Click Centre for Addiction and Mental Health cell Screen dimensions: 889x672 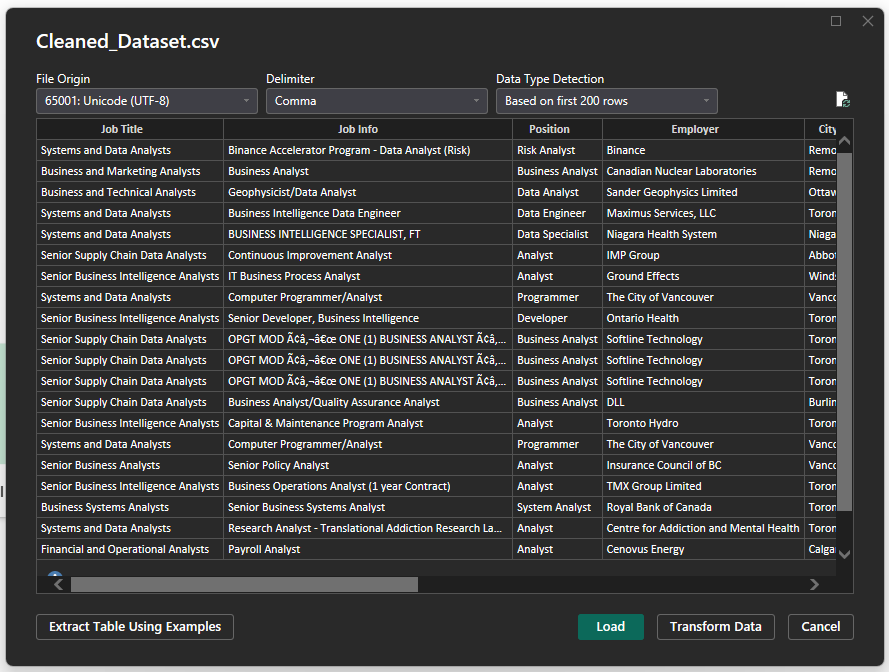[703, 528]
